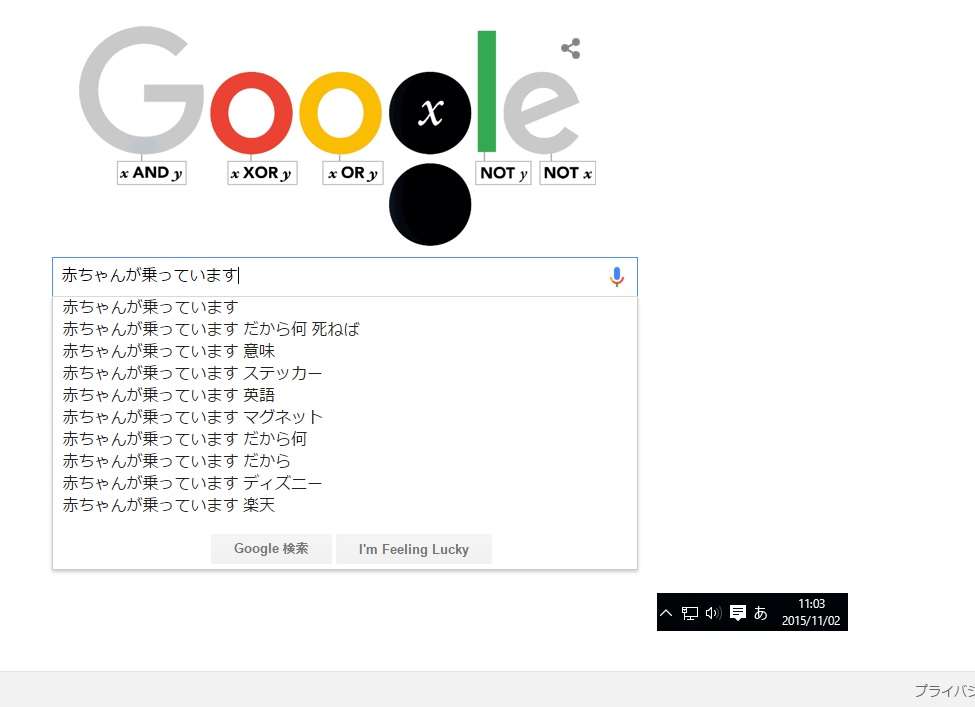Click the gray e letter of the doodle
The width and height of the screenshot is (975, 707).
coord(541,113)
